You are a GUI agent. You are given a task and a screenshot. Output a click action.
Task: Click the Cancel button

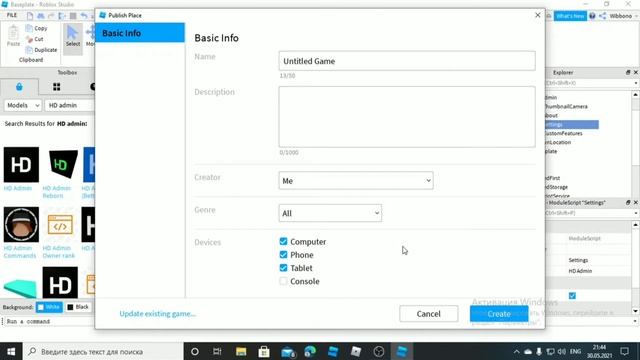(x=429, y=314)
